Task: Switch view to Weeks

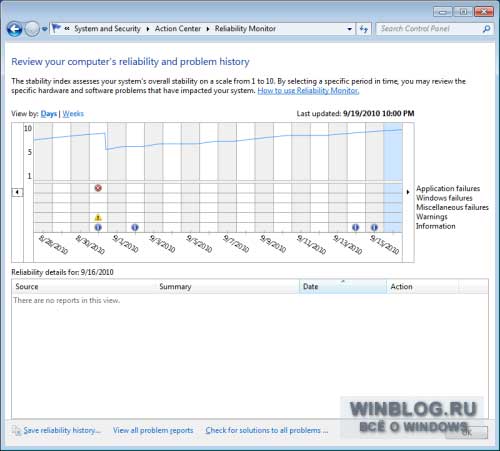Action: coord(73,114)
